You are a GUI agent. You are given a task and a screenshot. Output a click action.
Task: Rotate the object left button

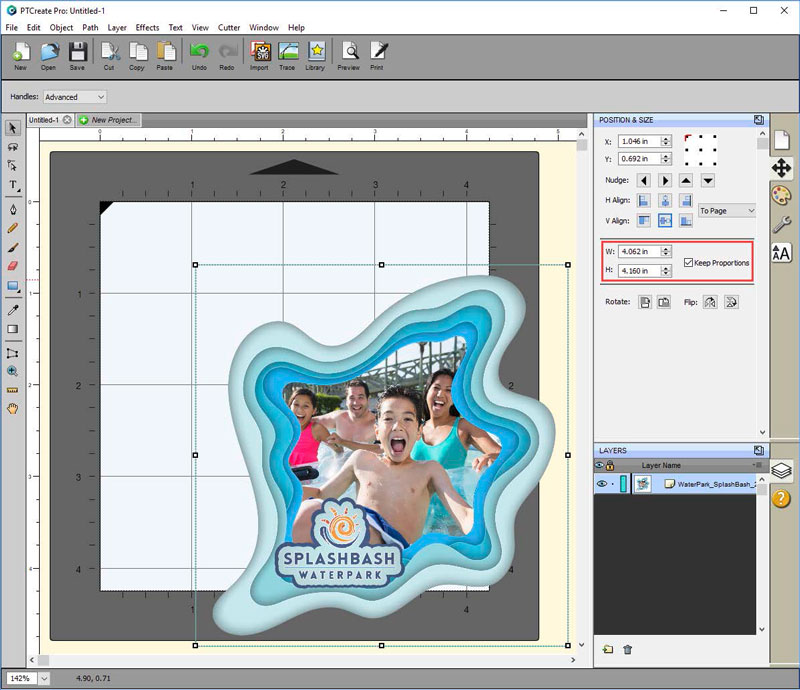click(645, 302)
